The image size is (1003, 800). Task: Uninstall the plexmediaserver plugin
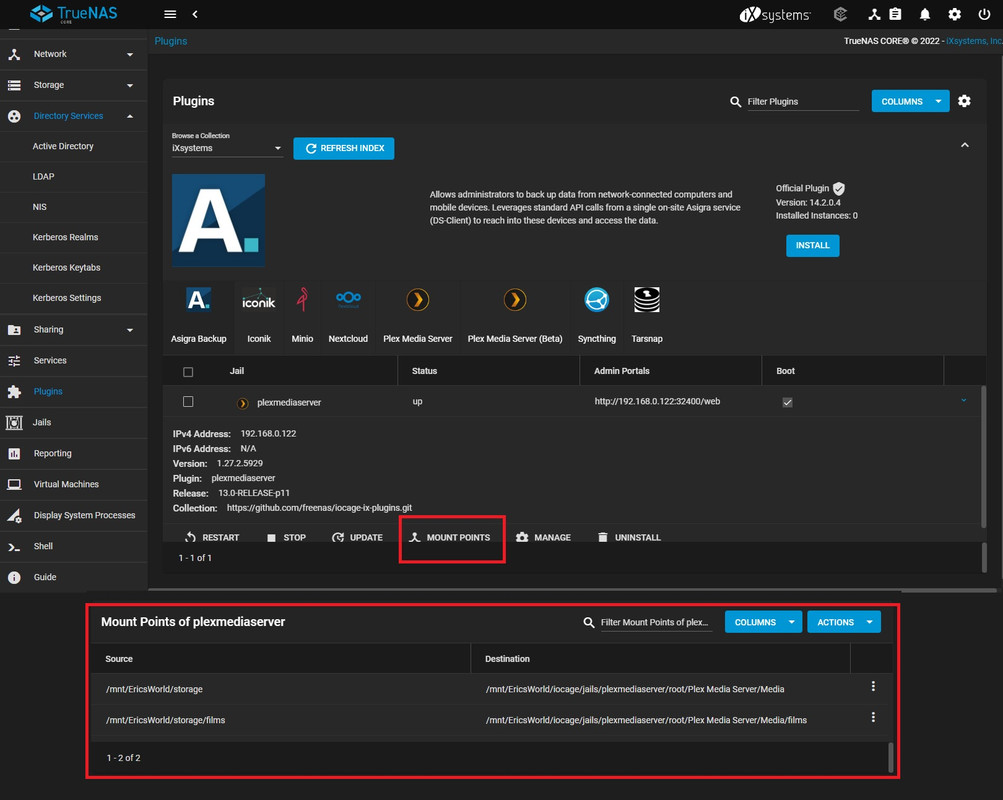pos(629,537)
